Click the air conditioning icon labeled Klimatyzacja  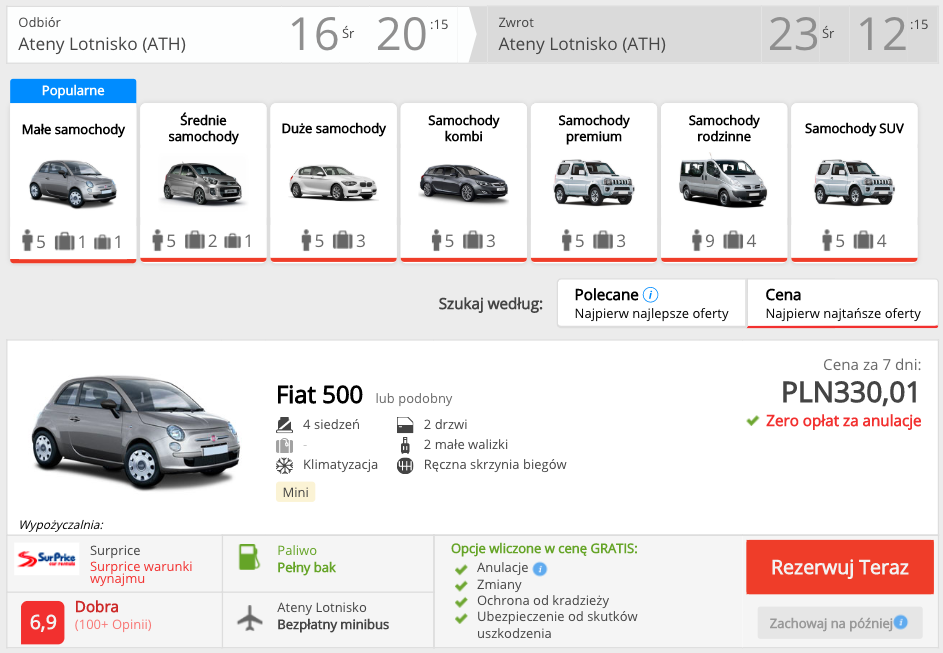(x=284, y=464)
